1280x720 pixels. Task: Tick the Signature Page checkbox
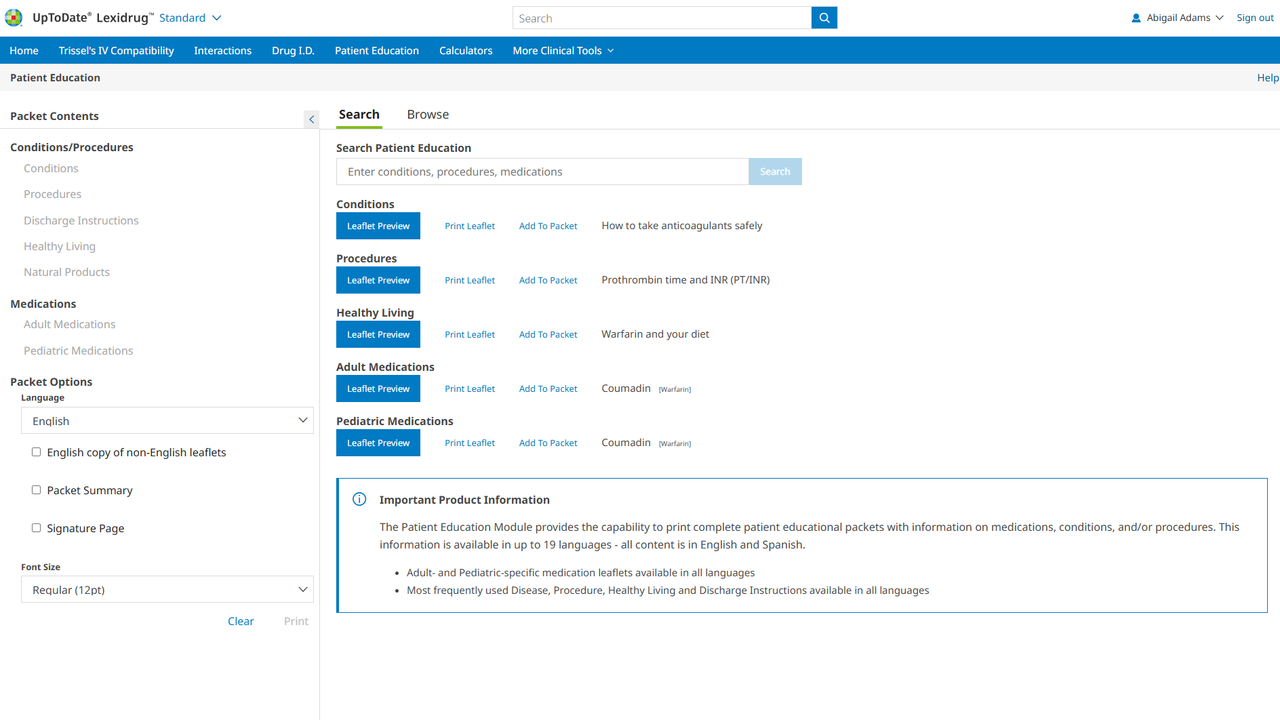tap(37, 528)
